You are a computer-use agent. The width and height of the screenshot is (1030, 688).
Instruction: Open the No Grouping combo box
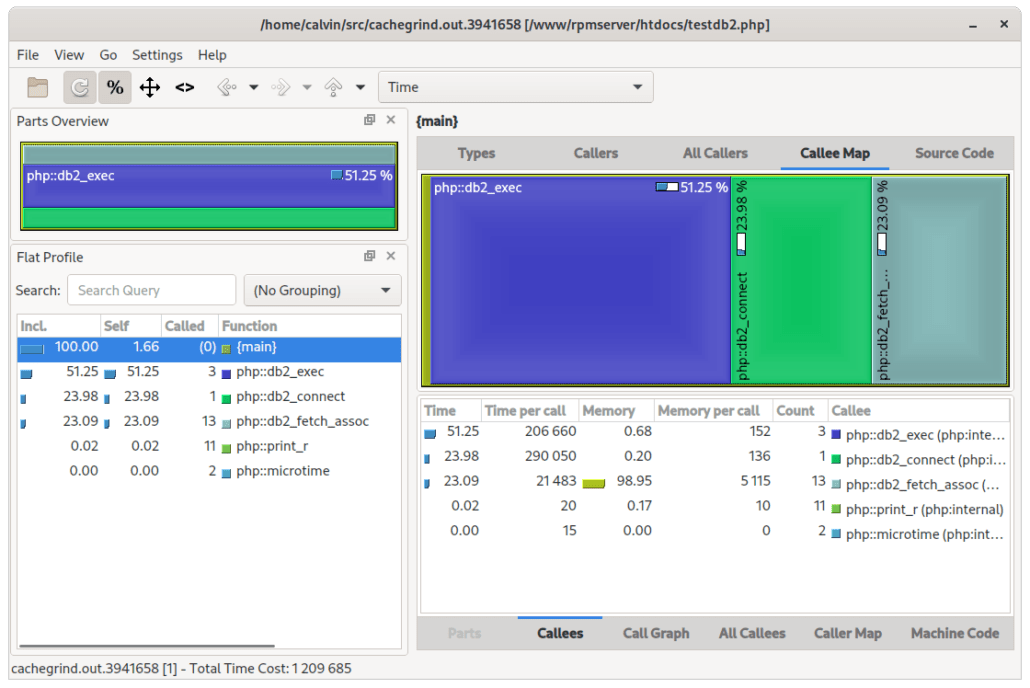(x=322, y=290)
